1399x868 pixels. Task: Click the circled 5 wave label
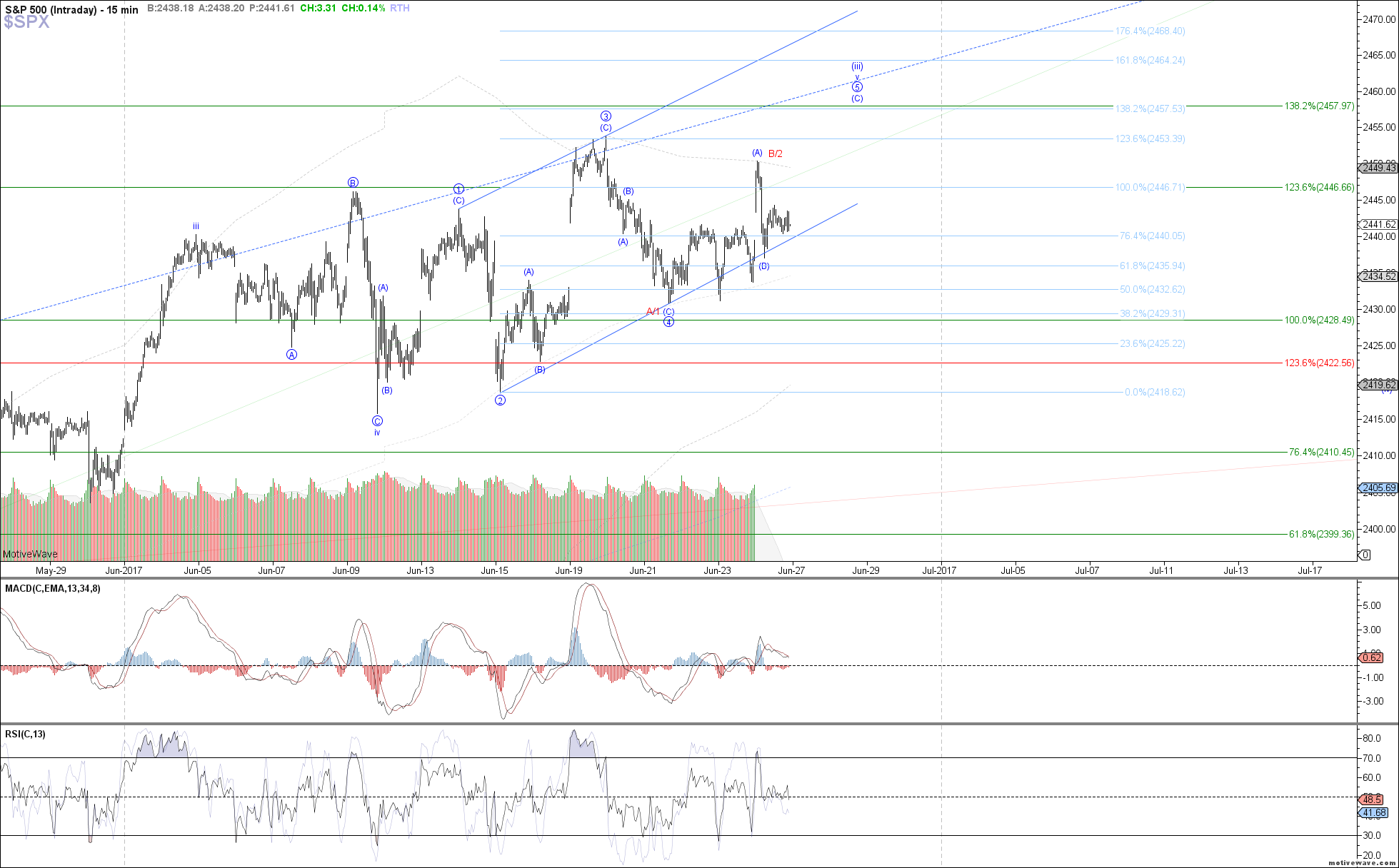[x=857, y=87]
